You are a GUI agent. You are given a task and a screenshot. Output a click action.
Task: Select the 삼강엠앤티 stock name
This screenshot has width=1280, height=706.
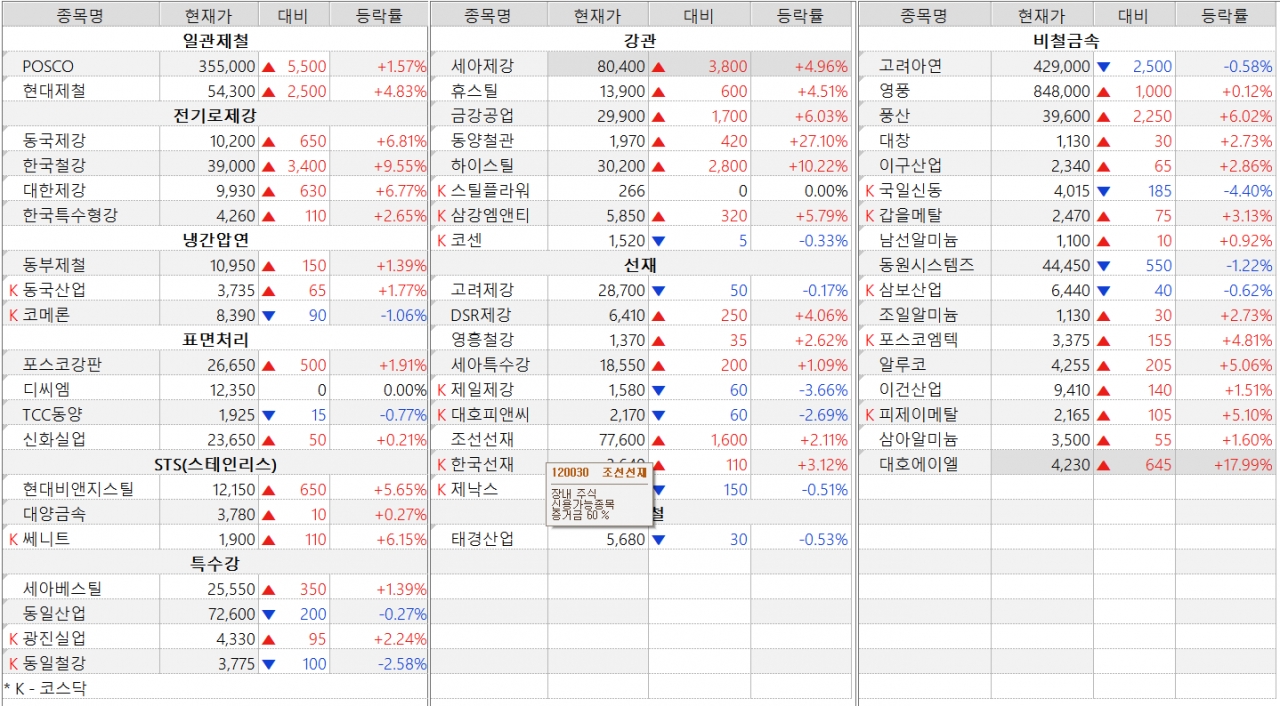coord(491,216)
